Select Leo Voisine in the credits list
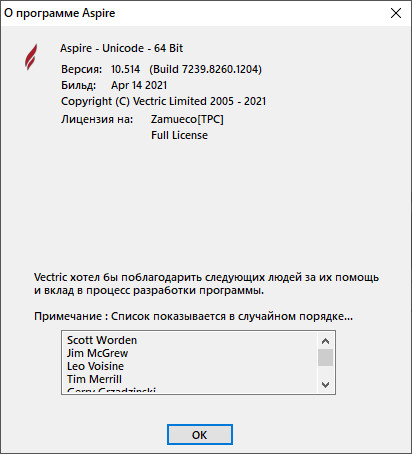This screenshot has width=412, height=454. pos(95,366)
